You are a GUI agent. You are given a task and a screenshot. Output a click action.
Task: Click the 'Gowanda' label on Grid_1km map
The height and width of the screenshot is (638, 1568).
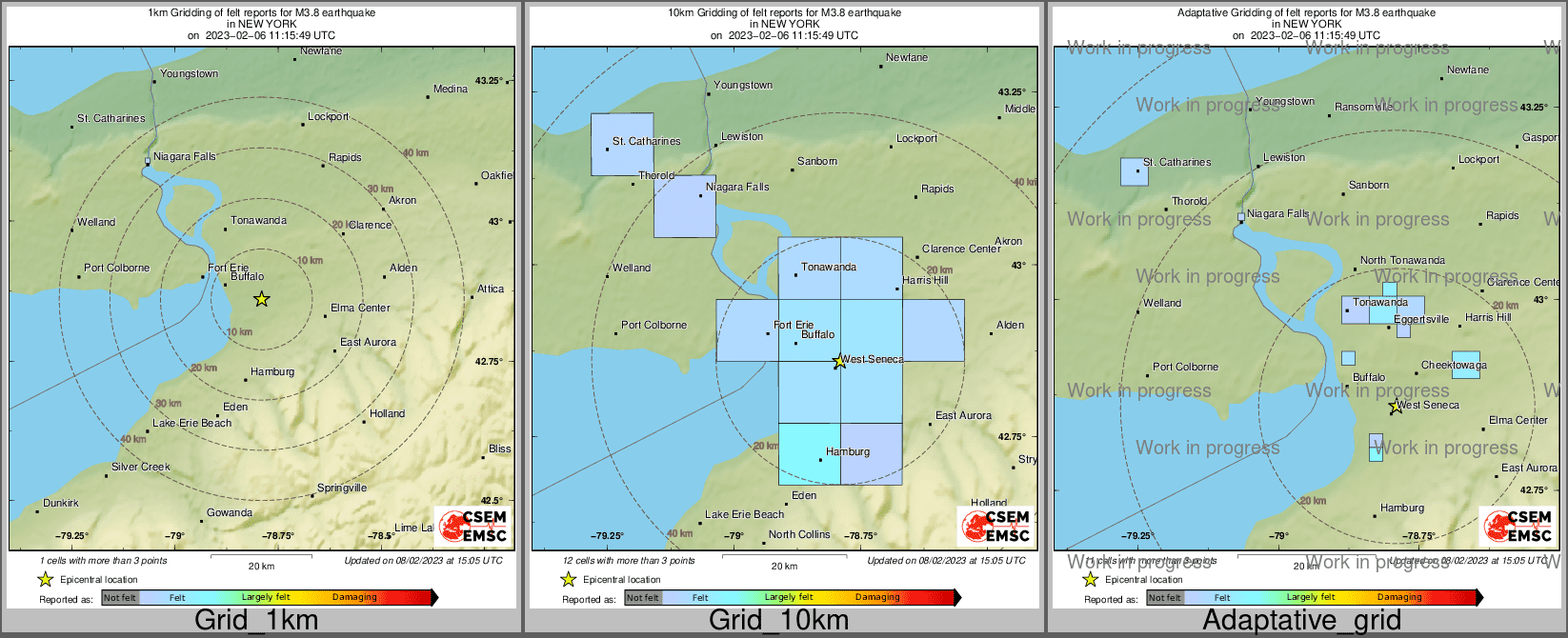click(x=230, y=512)
